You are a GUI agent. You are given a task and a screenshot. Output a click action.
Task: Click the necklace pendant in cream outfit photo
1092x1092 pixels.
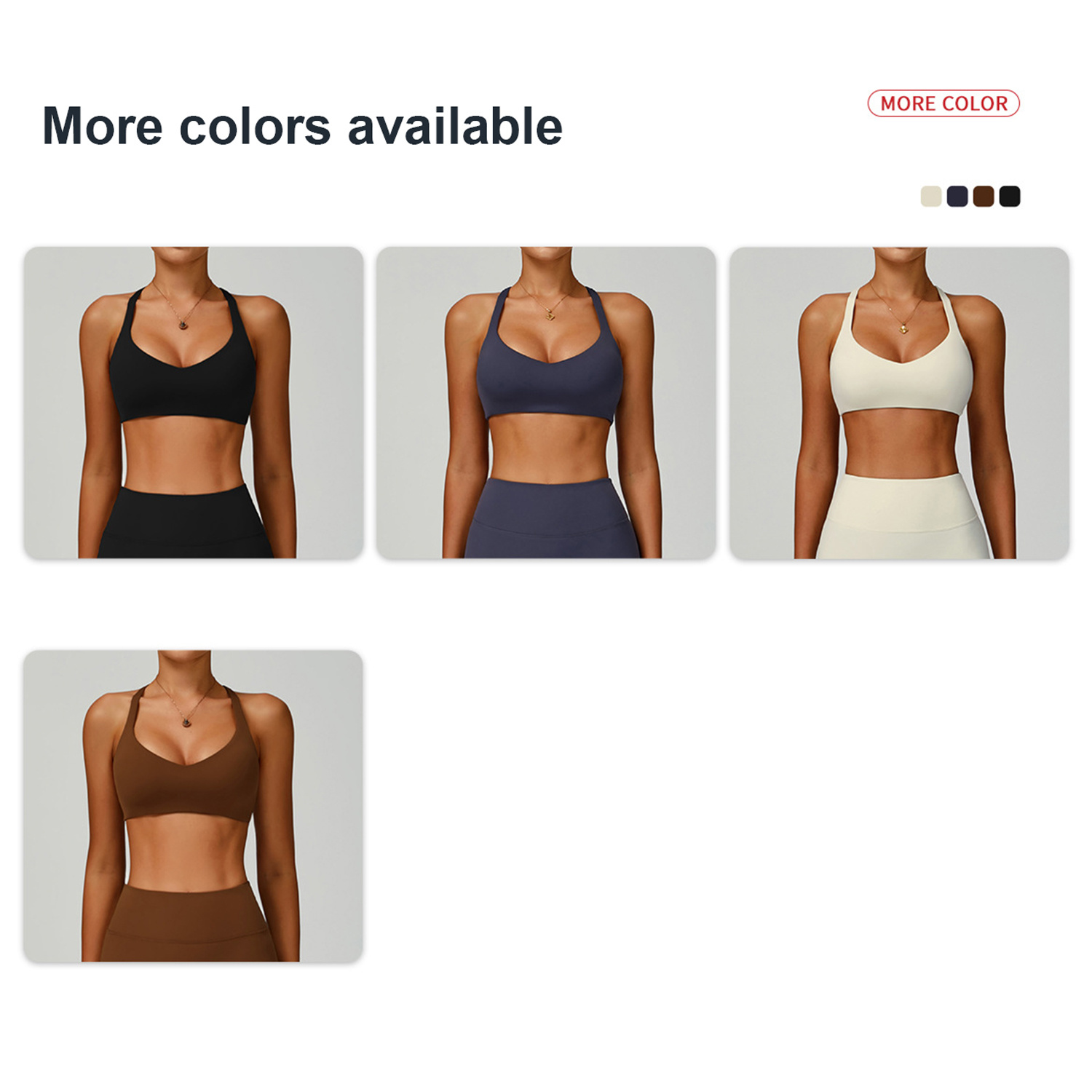click(x=905, y=328)
